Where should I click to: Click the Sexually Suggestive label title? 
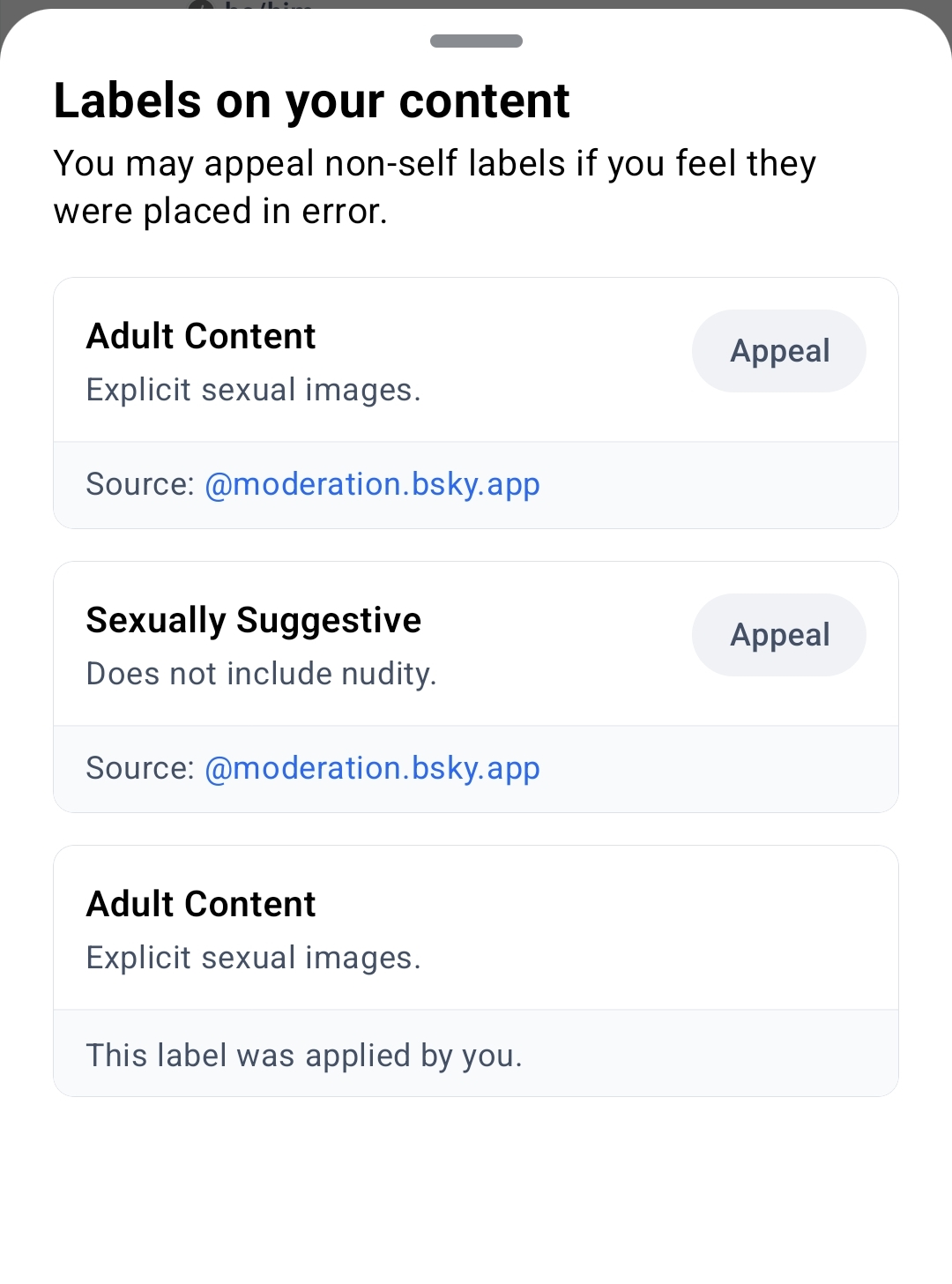click(254, 620)
